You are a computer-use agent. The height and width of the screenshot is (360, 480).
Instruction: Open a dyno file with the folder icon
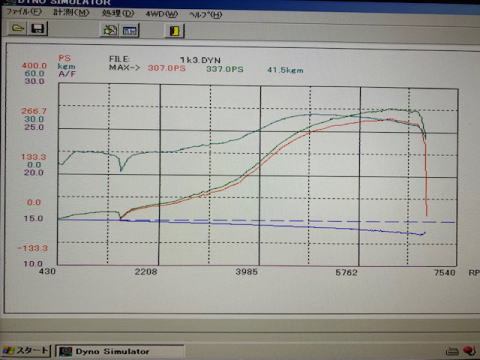(x=17, y=29)
